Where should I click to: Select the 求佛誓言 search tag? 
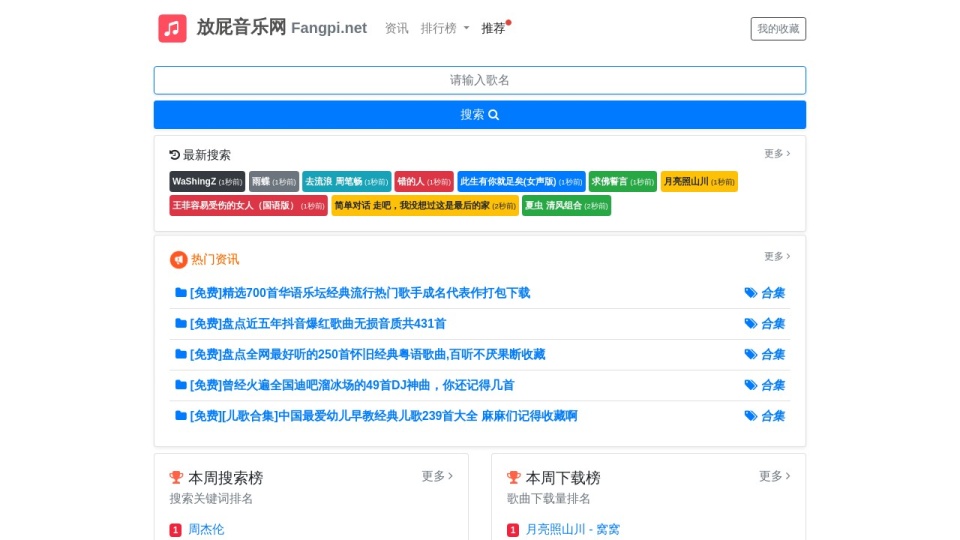tap(623, 181)
